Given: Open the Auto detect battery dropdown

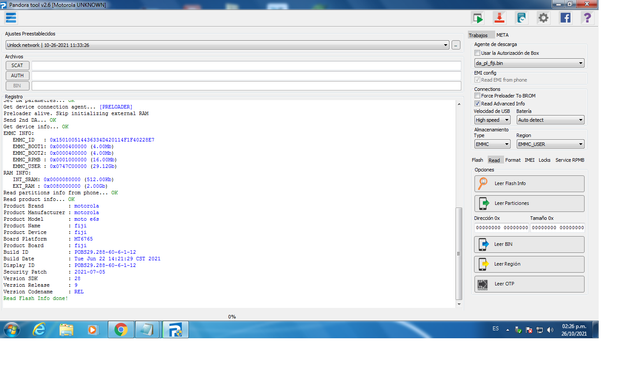Looking at the screenshot, I should [551, 120].
